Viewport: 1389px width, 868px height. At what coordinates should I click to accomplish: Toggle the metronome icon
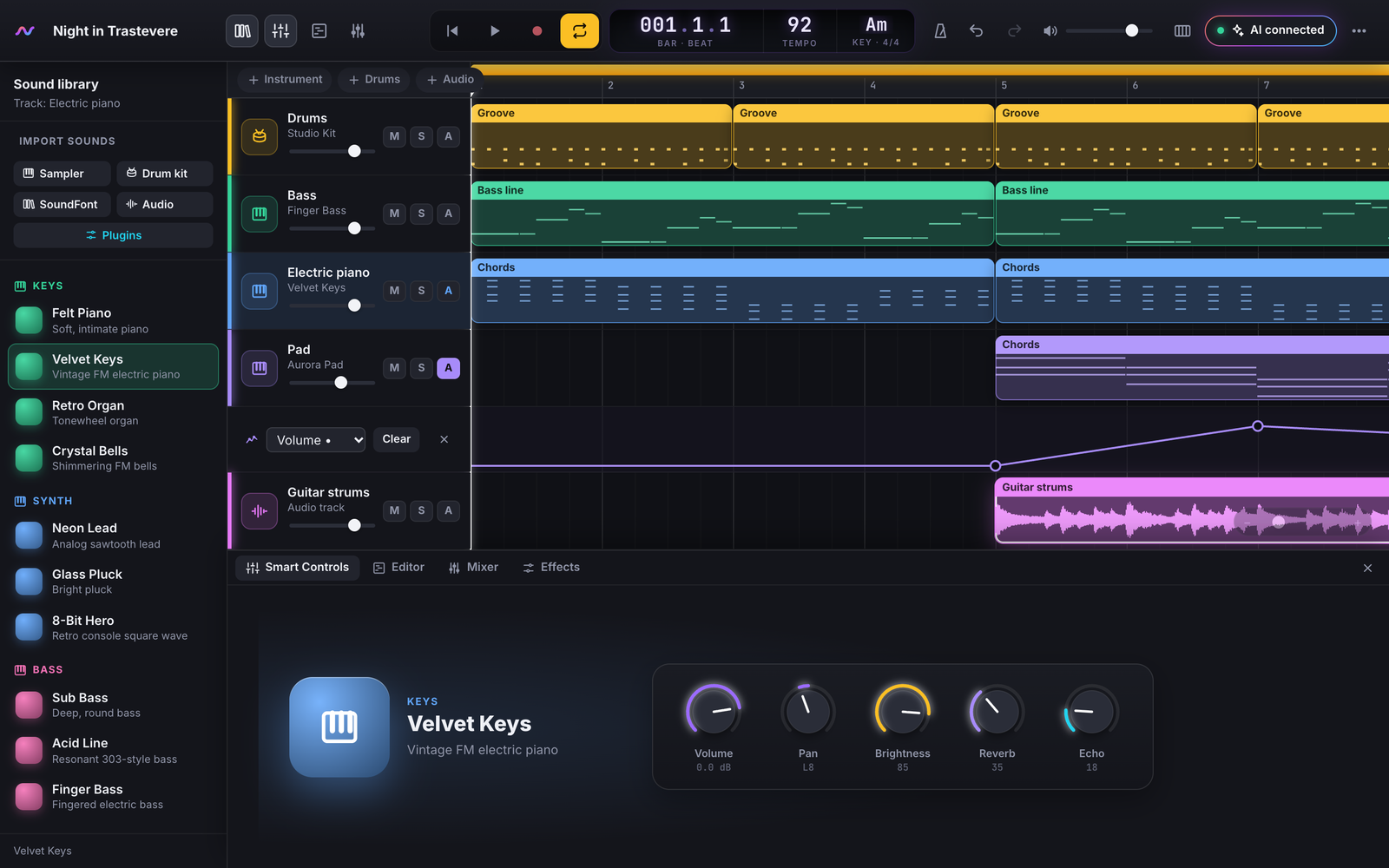(940, 31)
